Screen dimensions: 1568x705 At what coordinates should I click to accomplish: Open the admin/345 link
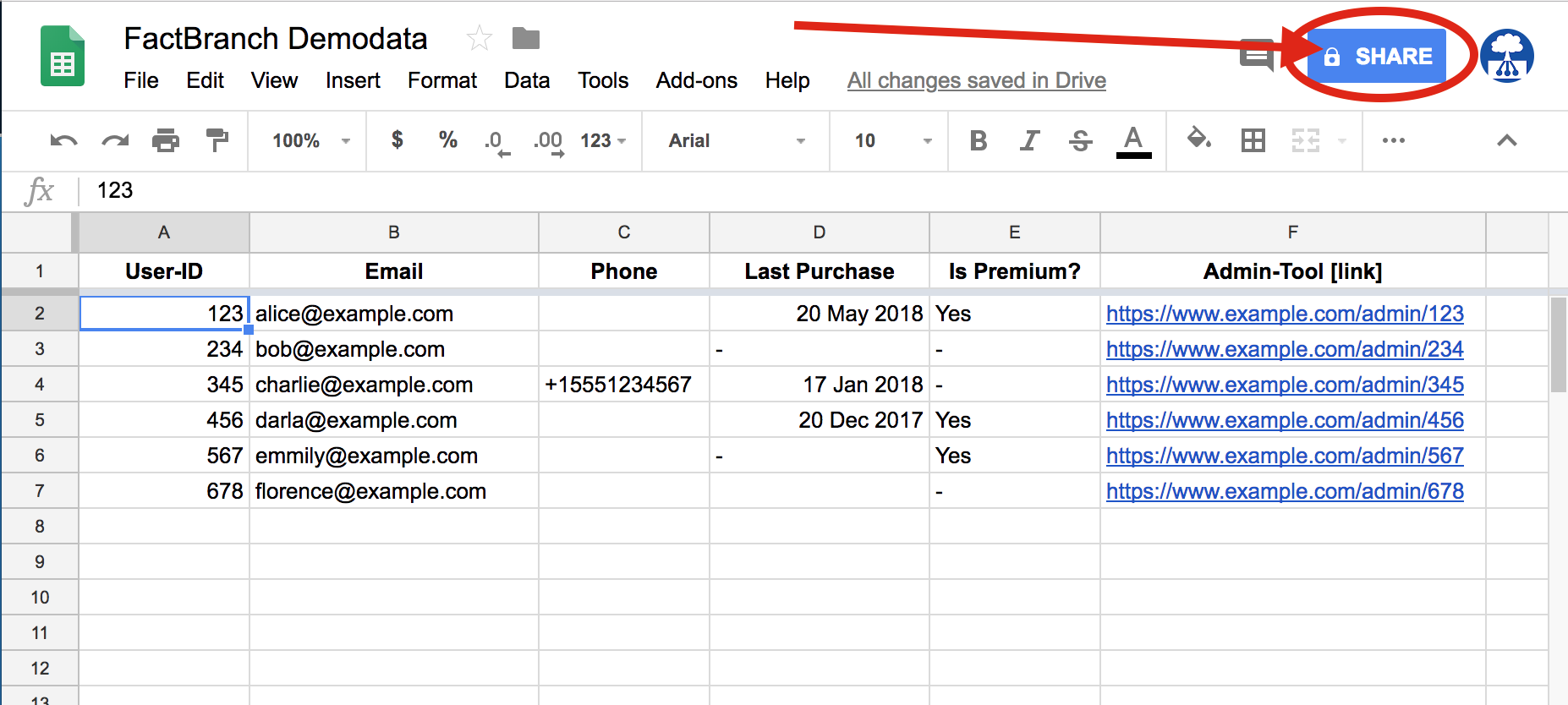[x=1284, y=385]
